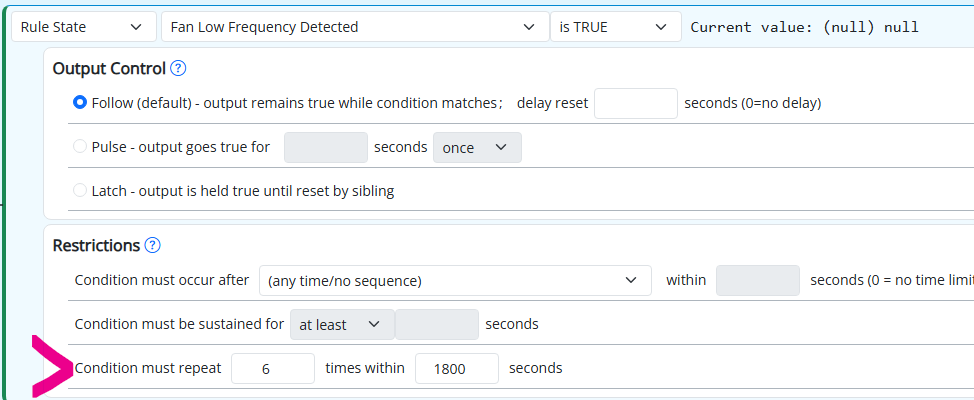
Task: Open the Rule State type dropdown
Action: pyautogui.click(x=84, y=27)
